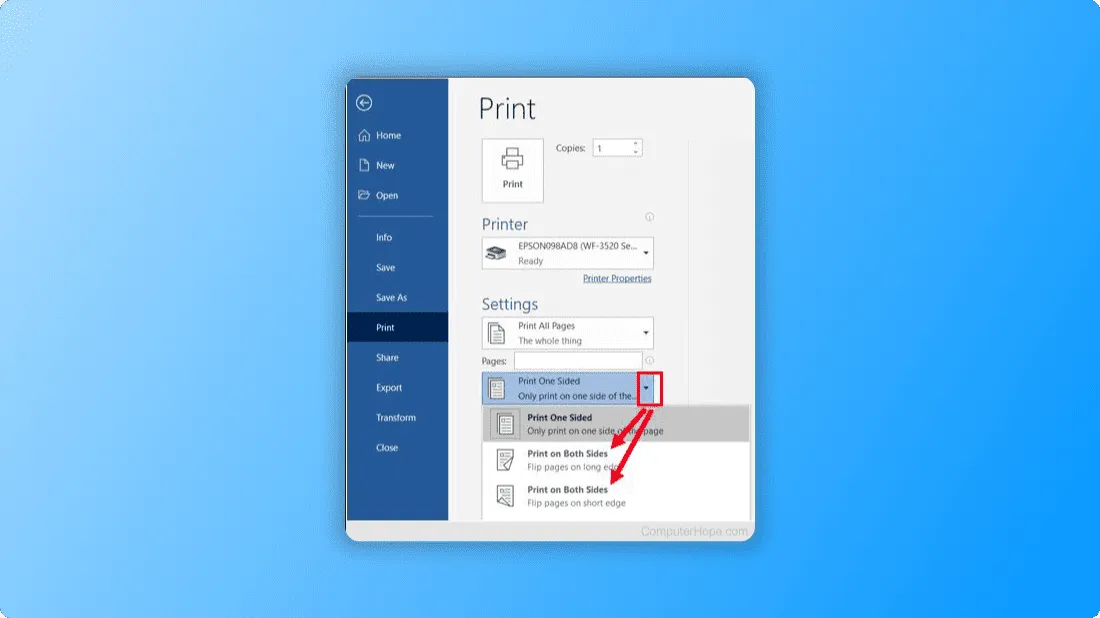This screenshot has width=1100, height=618.
Task: Click 'The whole thing' subtitle text
Action: (x=550, y=341)
